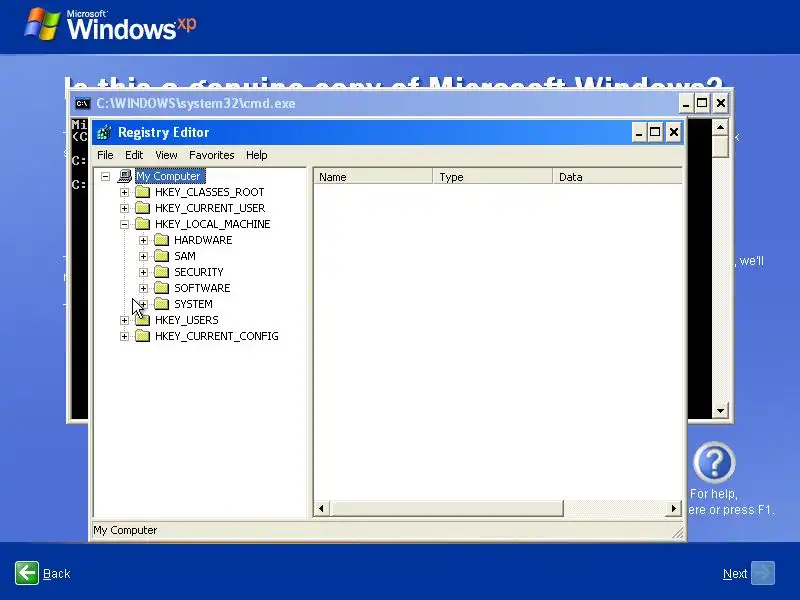Click the HKEY_USERS folder icon
The height and width of the screenshot is (600, 800).
click(142, 320)
